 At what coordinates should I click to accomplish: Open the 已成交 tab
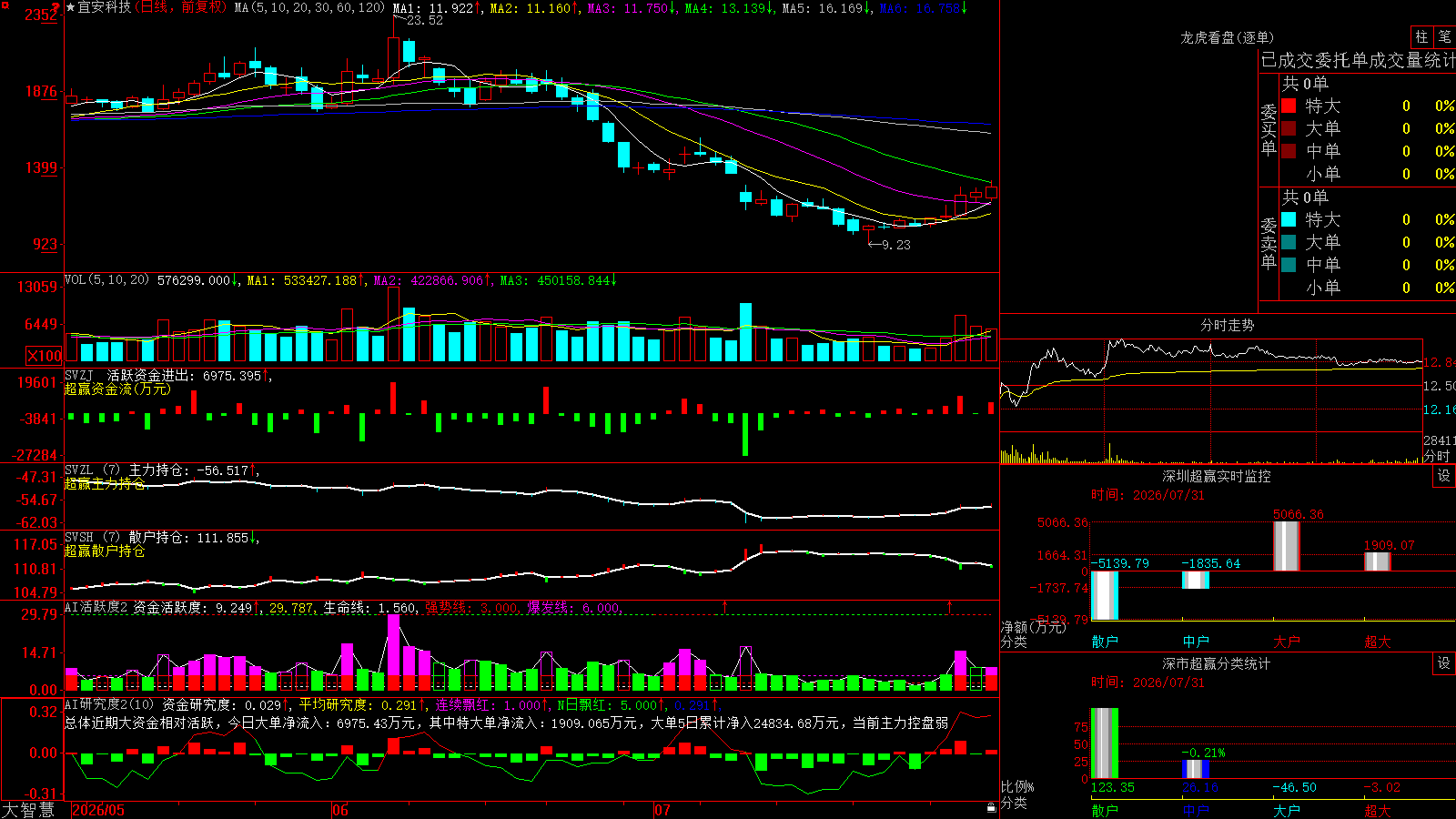click(1288, 60)
